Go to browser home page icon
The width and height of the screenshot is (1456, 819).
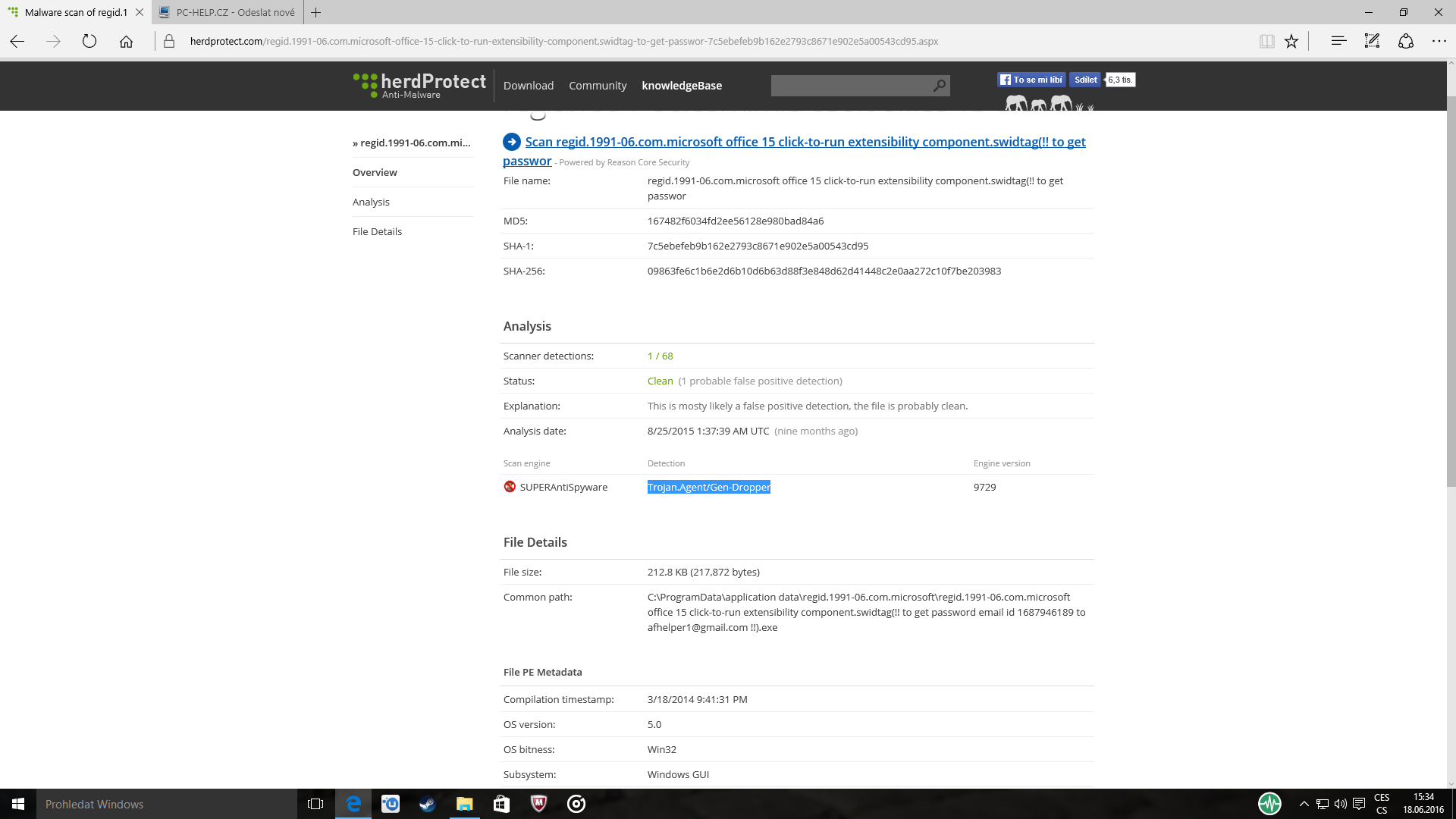126,41
